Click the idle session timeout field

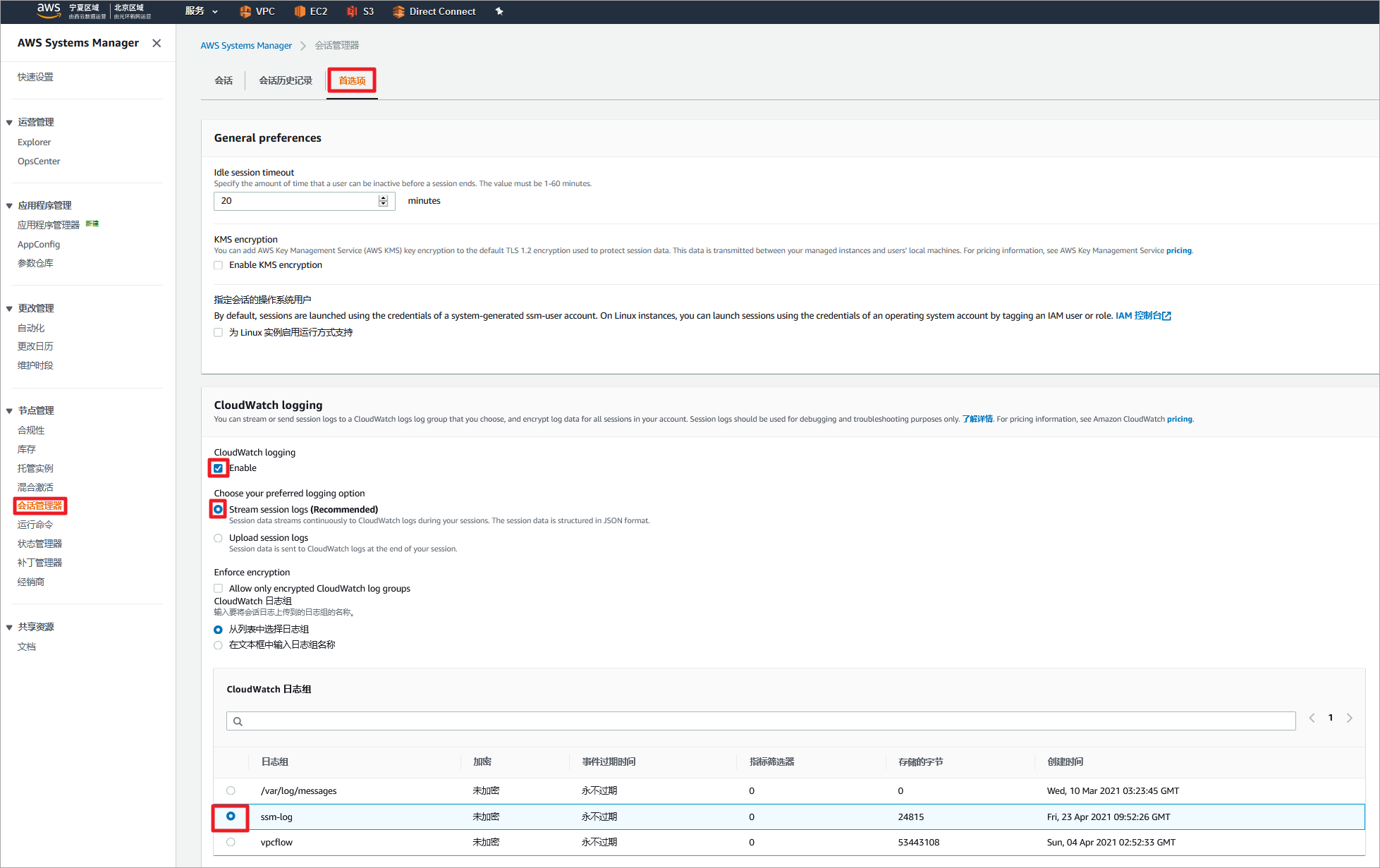pyautogui.click(x=304, y=201)
